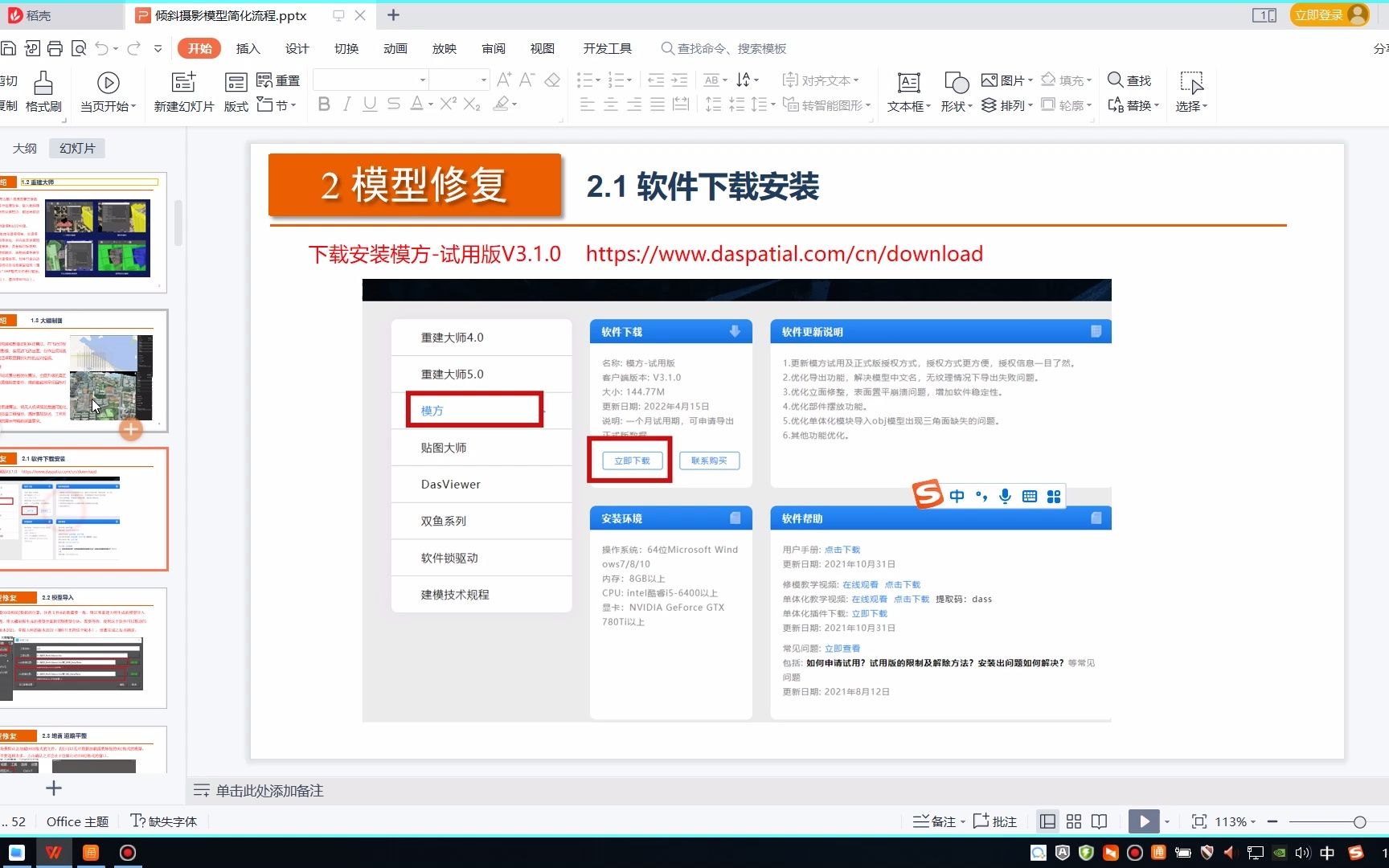This screenshot has height=868, width=1389.
Task: Open the 设计 ribbon tab
Action: (x=297, y=48)
